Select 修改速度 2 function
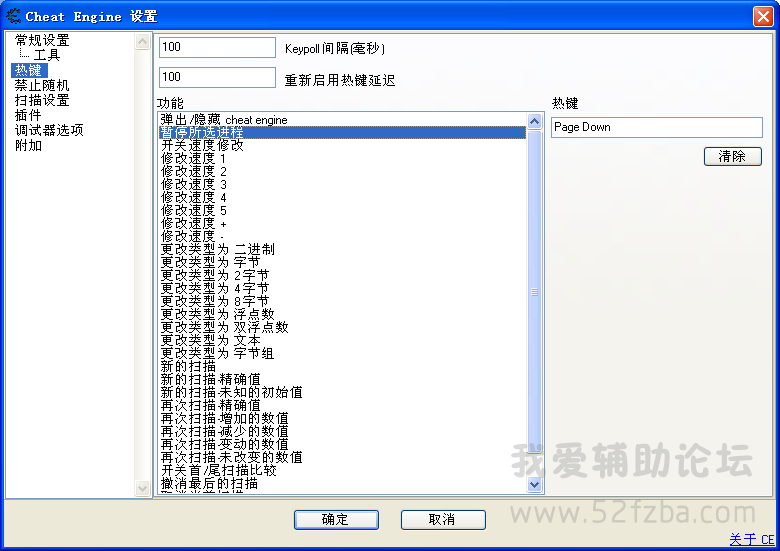 342,172
